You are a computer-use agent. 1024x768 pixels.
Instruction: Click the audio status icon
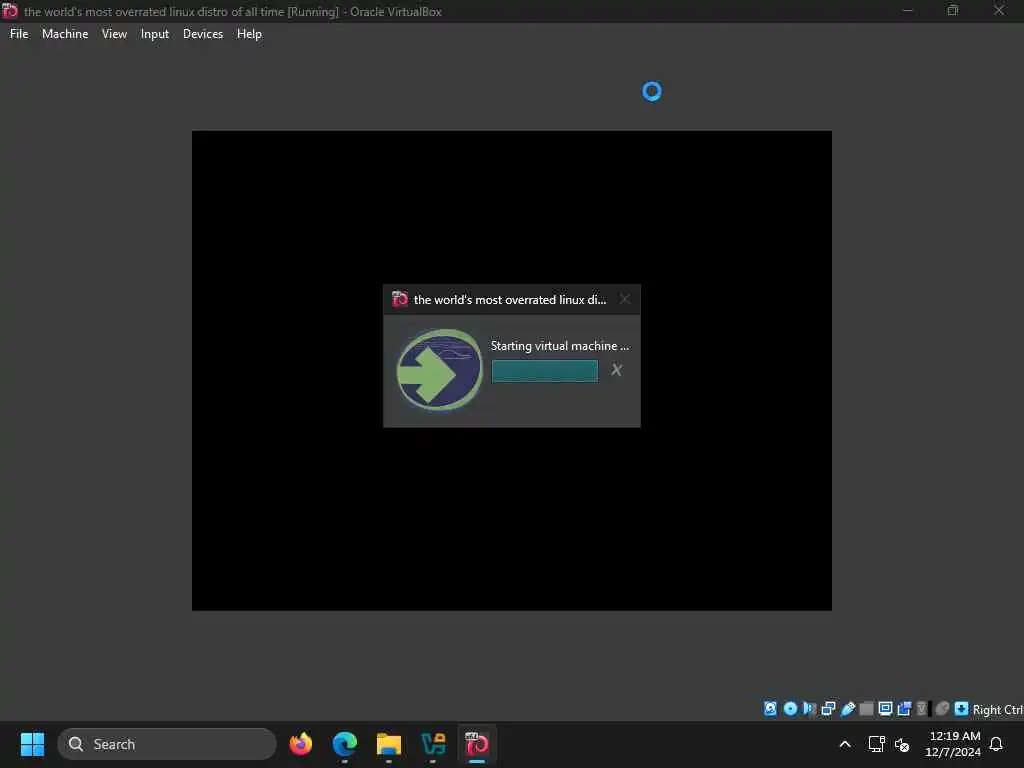[x=808, y=709]
